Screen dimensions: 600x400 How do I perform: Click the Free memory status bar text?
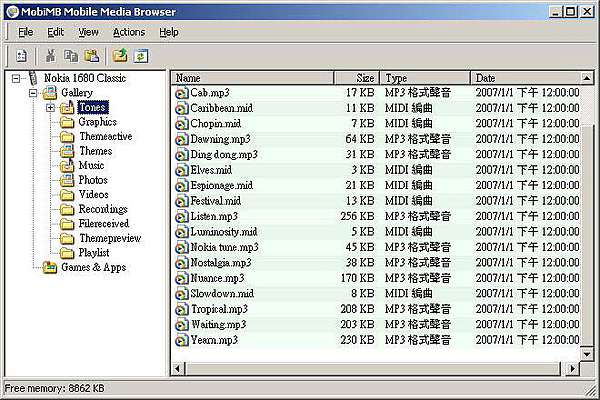tap(54, 389)
